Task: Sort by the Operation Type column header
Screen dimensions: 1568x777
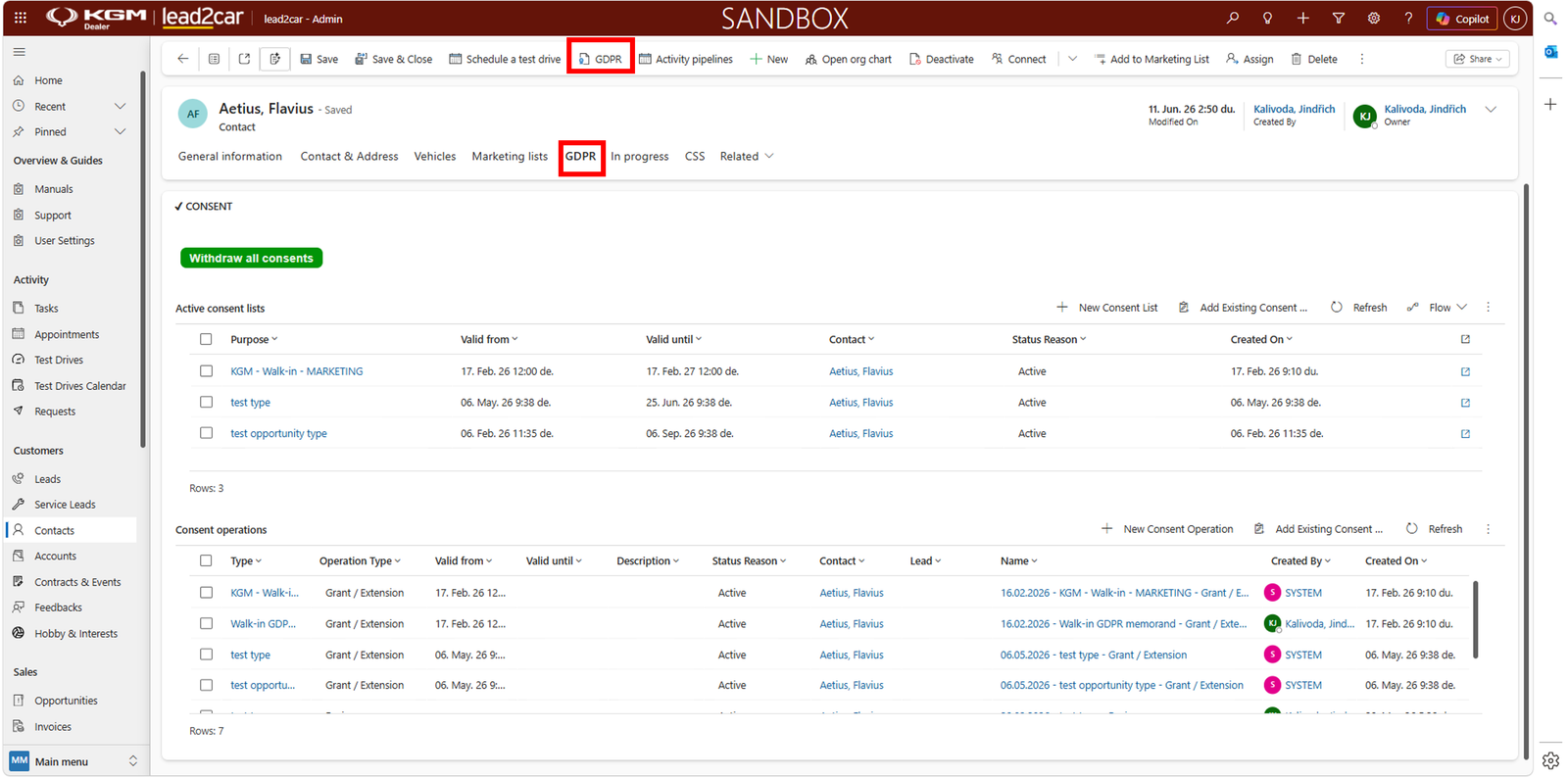Action: coord(360,560)
